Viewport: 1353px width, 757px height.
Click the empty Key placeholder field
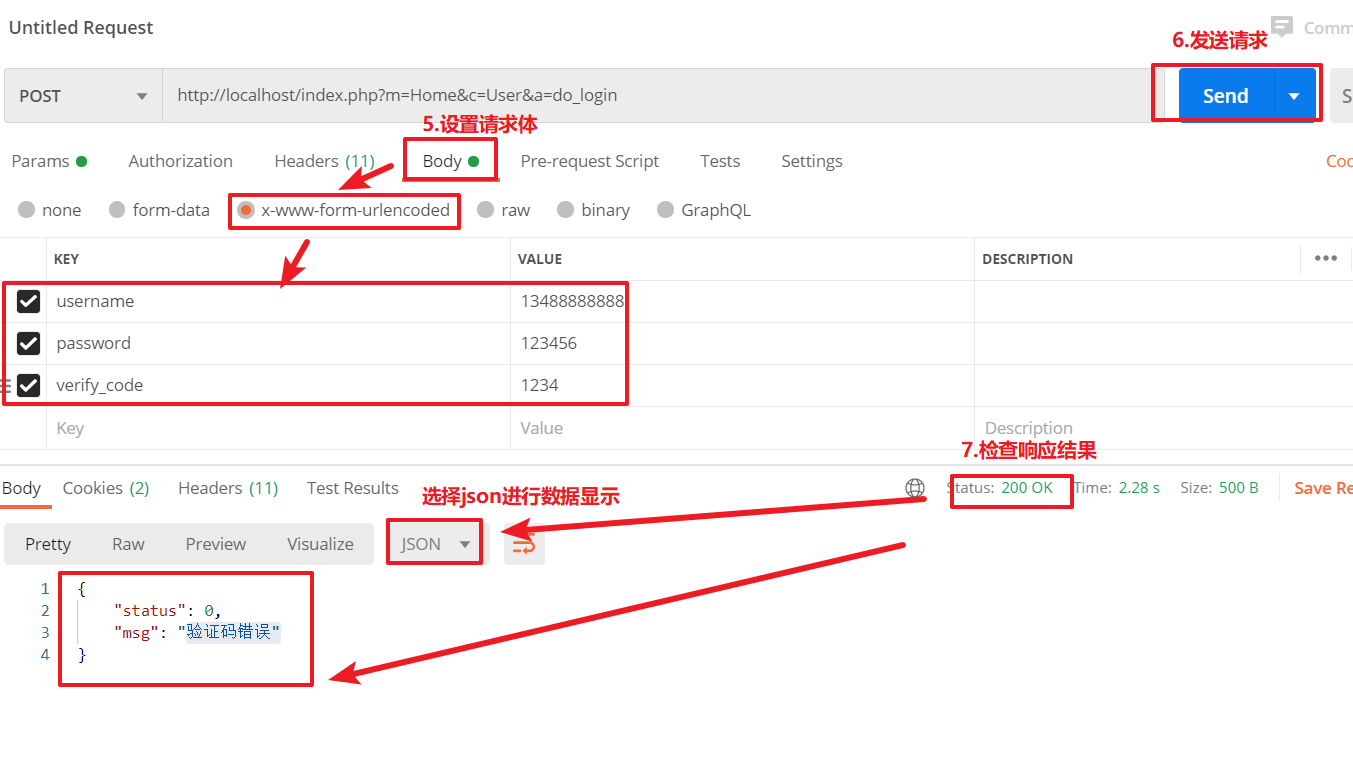(278, 428)
